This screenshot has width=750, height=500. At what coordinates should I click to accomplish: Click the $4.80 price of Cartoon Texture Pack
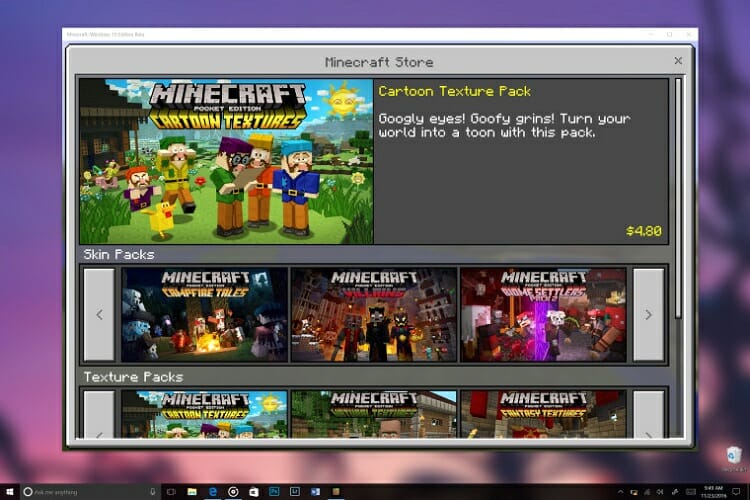(x=644, y=231)
